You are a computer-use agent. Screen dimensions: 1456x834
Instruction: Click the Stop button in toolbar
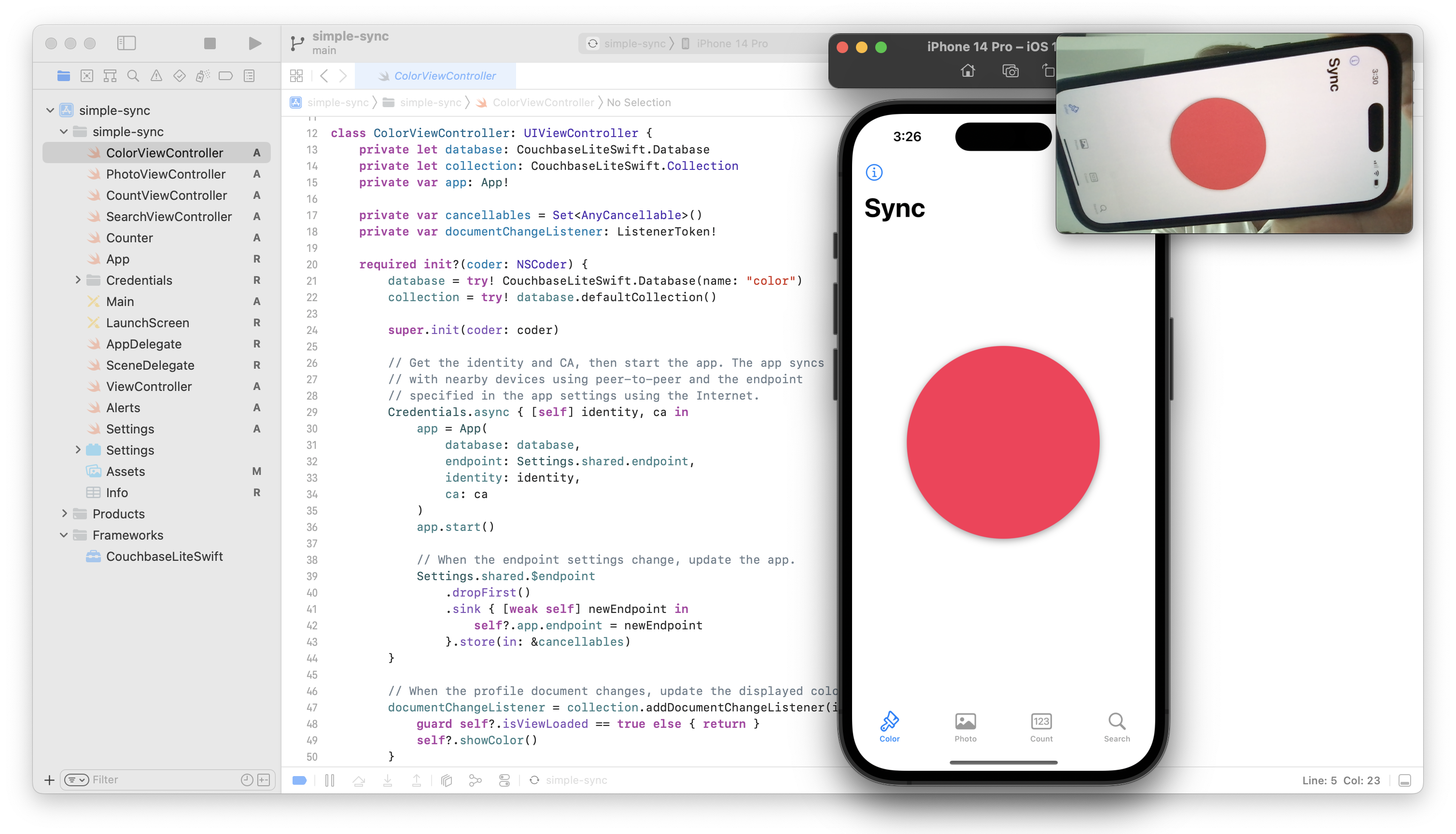[210, 43]
